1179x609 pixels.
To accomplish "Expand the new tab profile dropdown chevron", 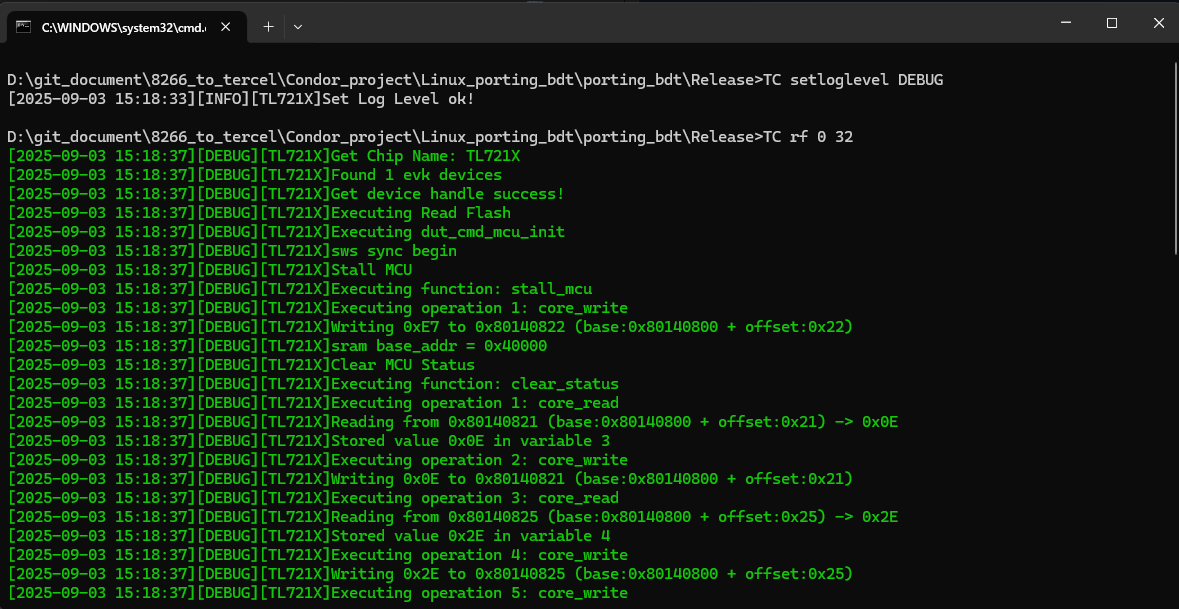I will [x=298, y=27].
